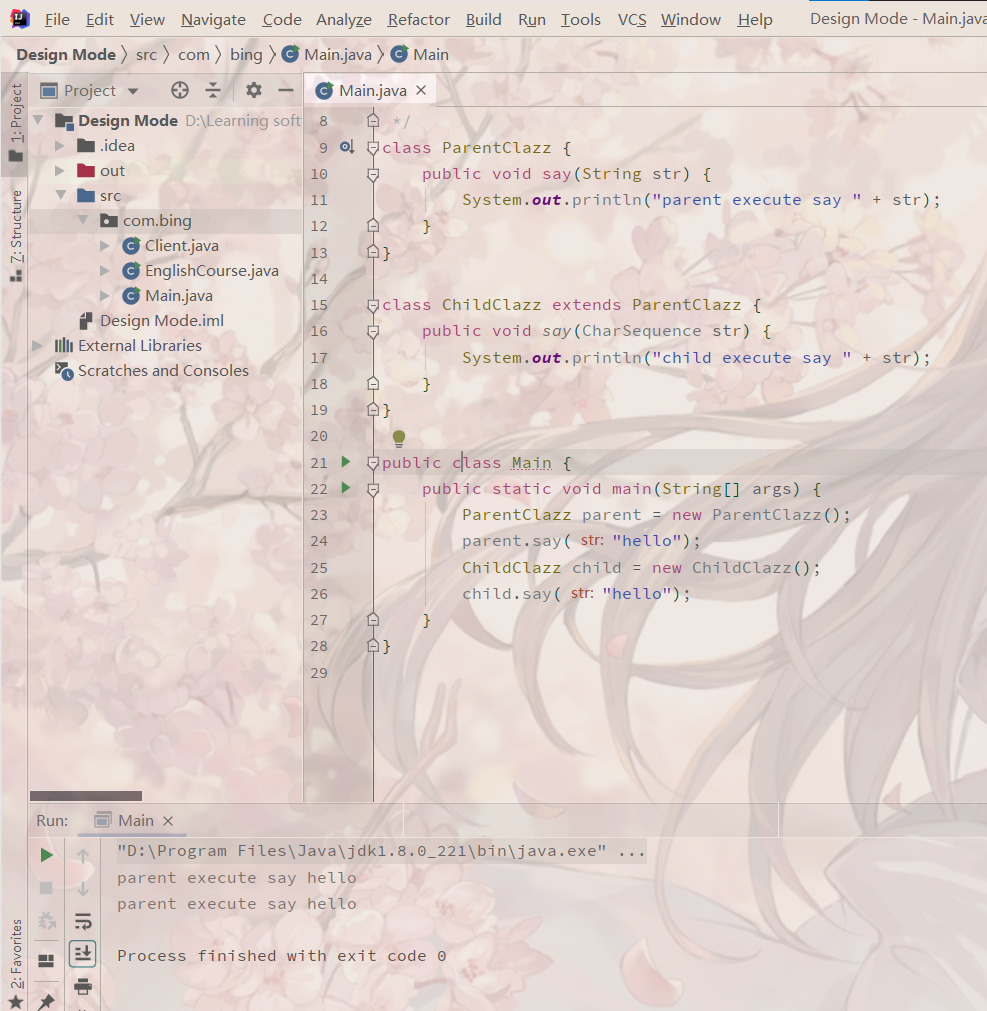Click Project panel horizontal scrollbar
Image resolution: width=987 pixels, height=1011 pixels.
(86, 796)
